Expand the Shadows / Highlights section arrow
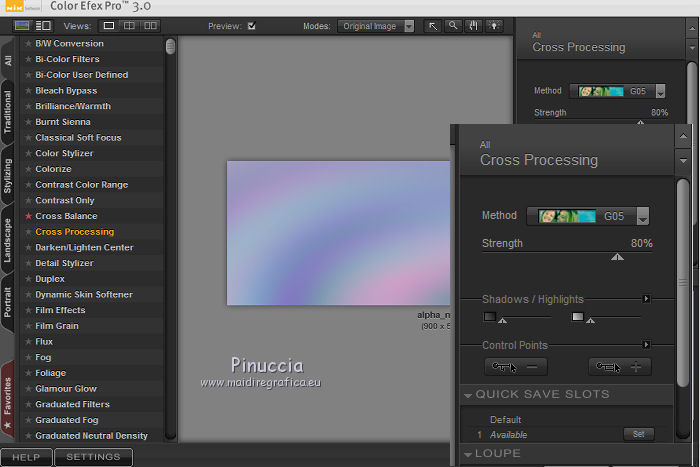 pyautogui.click(x=646, y=299)
